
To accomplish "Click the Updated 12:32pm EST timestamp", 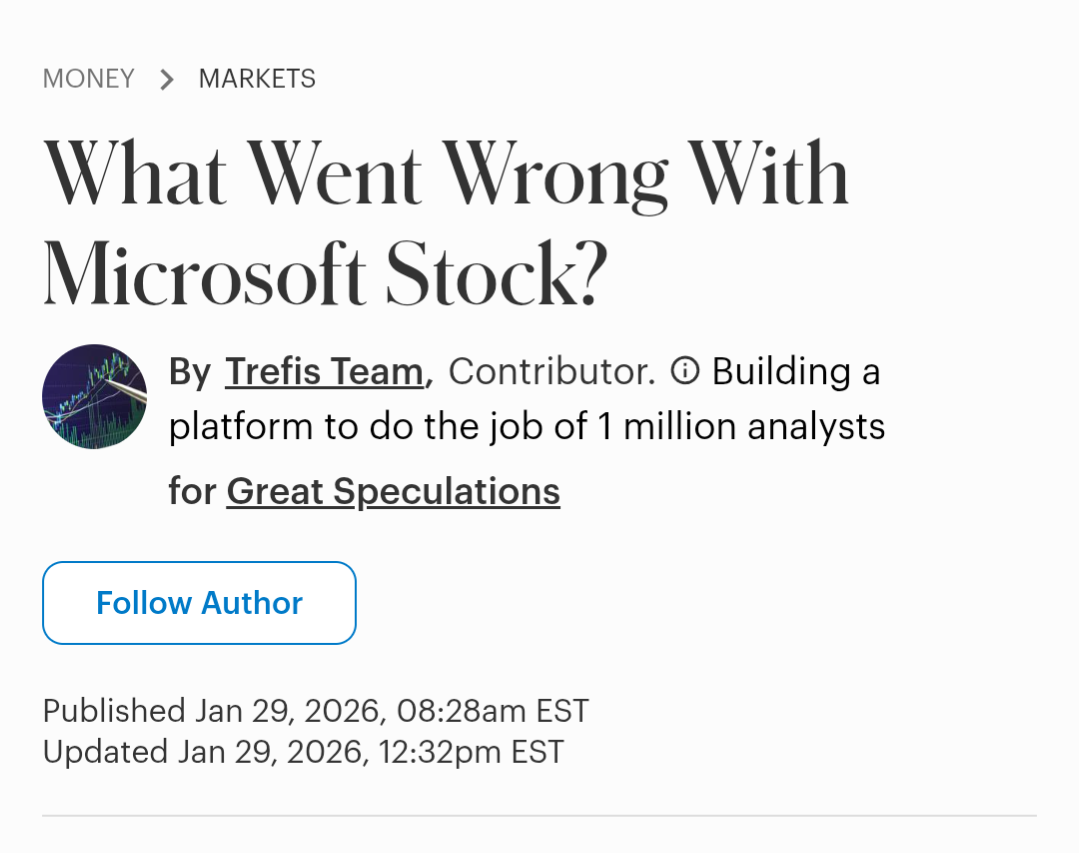I will point(470,752).
